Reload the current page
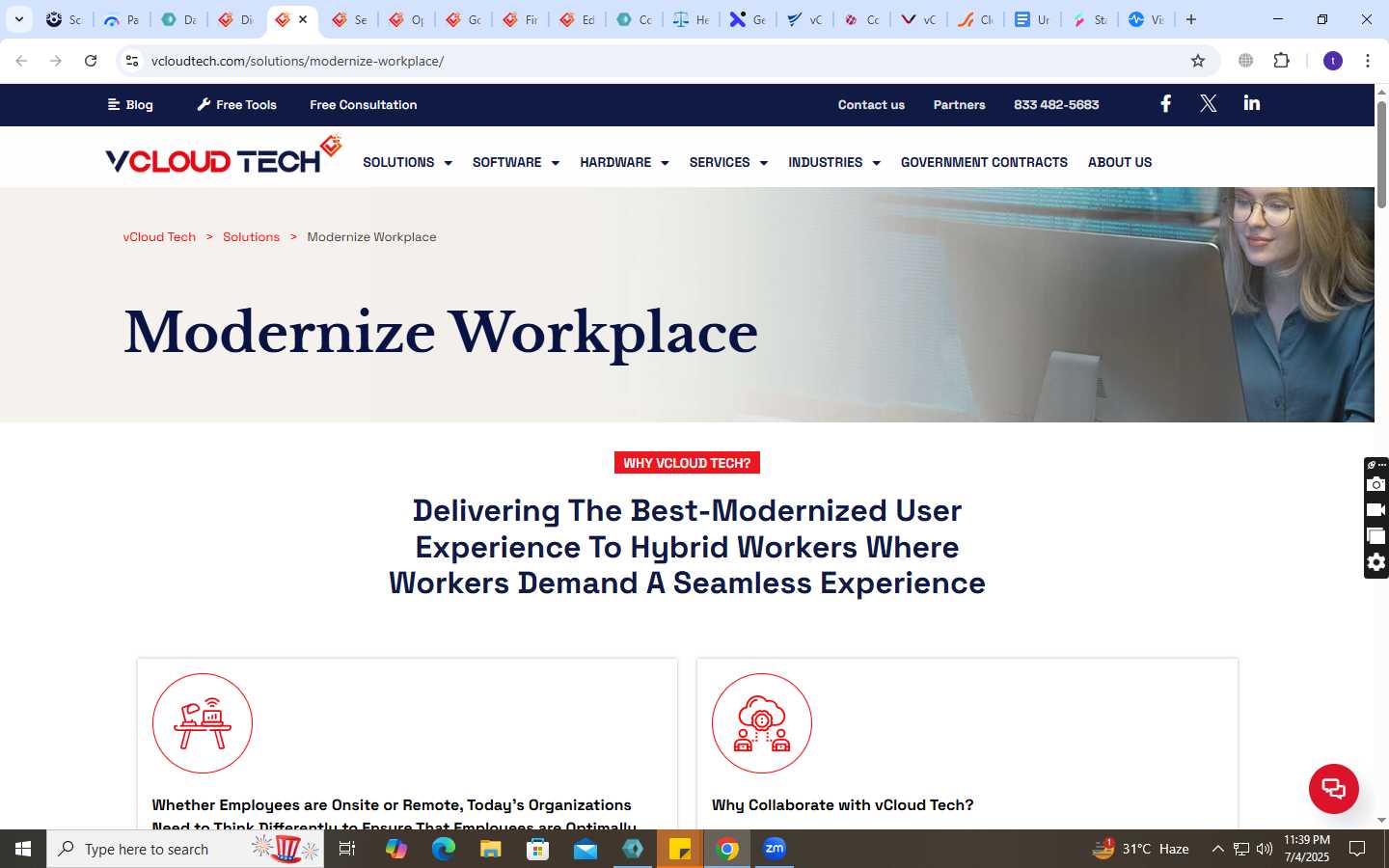 point(91,61)
